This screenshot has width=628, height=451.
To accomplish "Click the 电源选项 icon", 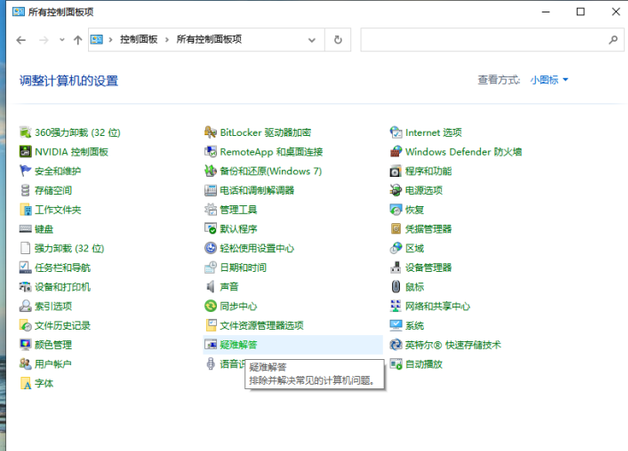I will tap(396, 190).
